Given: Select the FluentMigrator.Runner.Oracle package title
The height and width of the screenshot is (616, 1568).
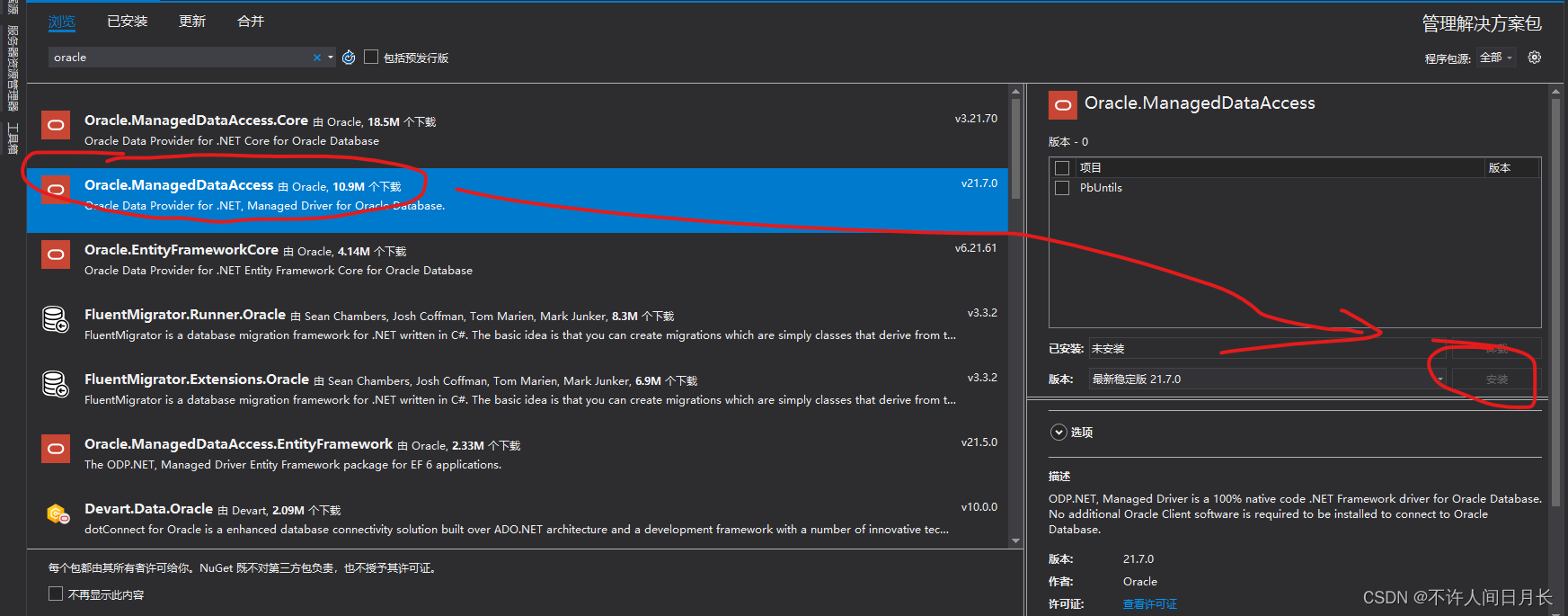Looking at the screenshot, I should coord(185,315).
